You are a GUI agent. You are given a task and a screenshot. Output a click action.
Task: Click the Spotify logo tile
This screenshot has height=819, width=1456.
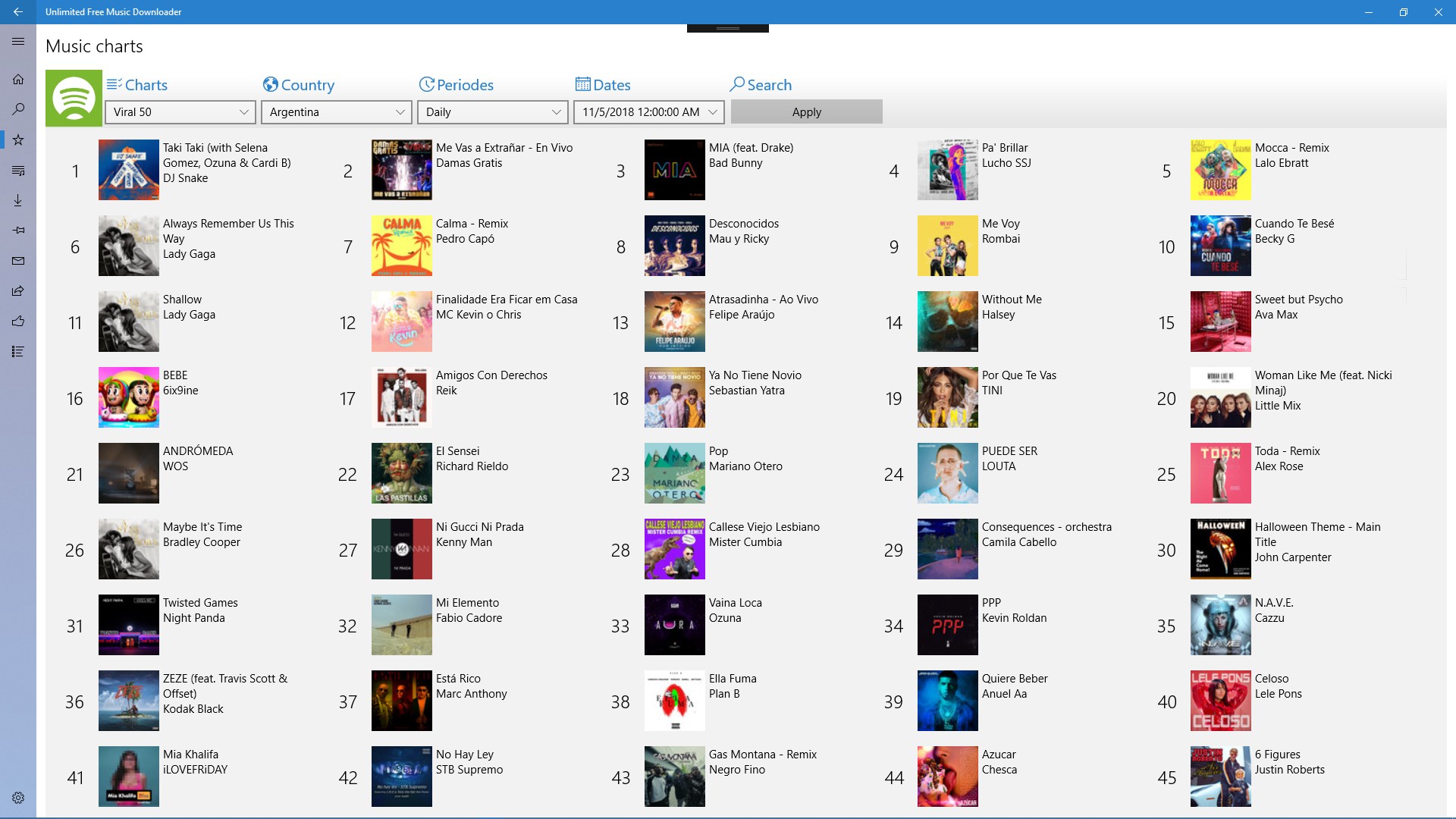(x=73, y=98)
